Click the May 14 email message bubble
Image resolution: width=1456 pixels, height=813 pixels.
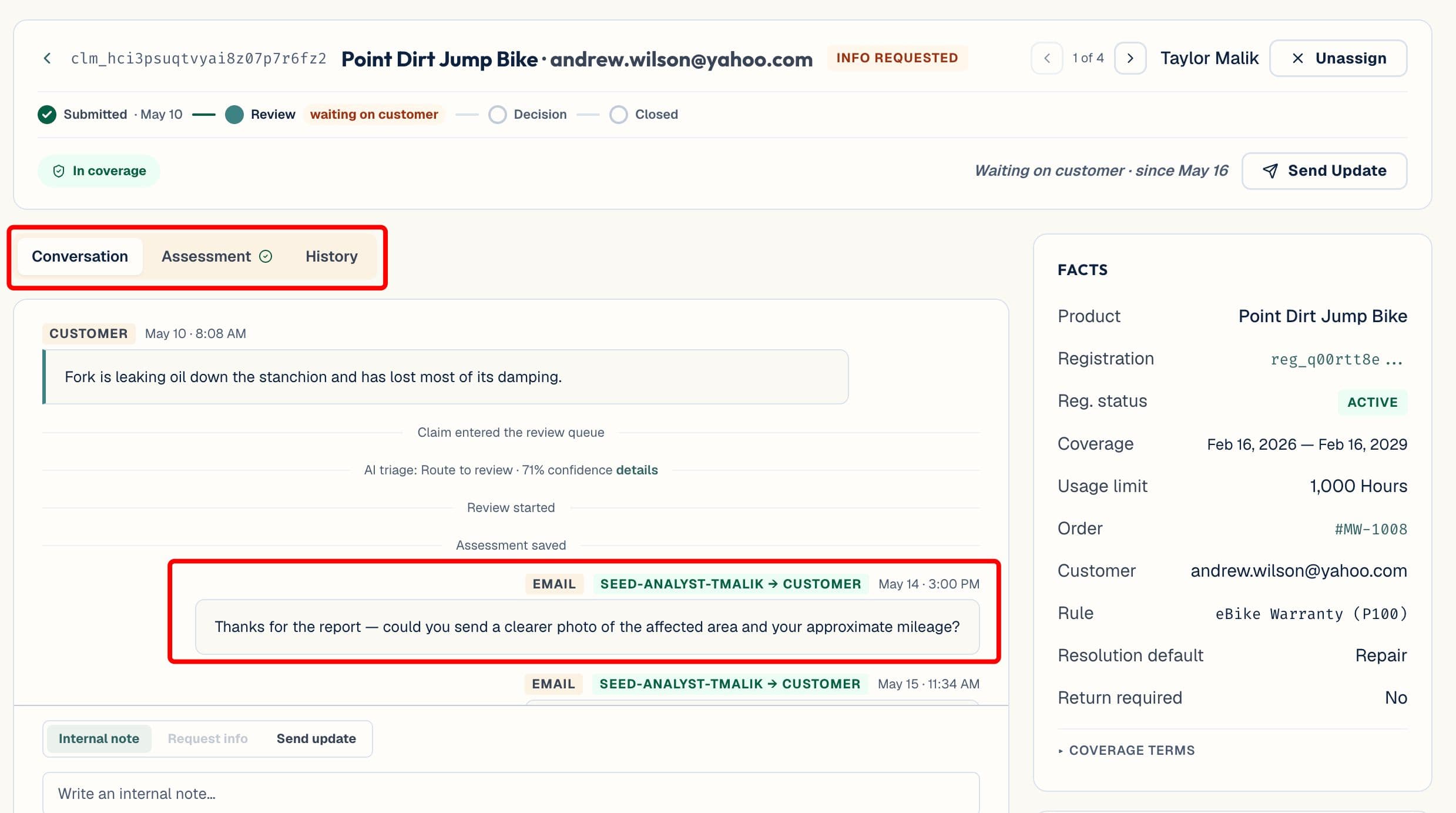pos(587,627)
